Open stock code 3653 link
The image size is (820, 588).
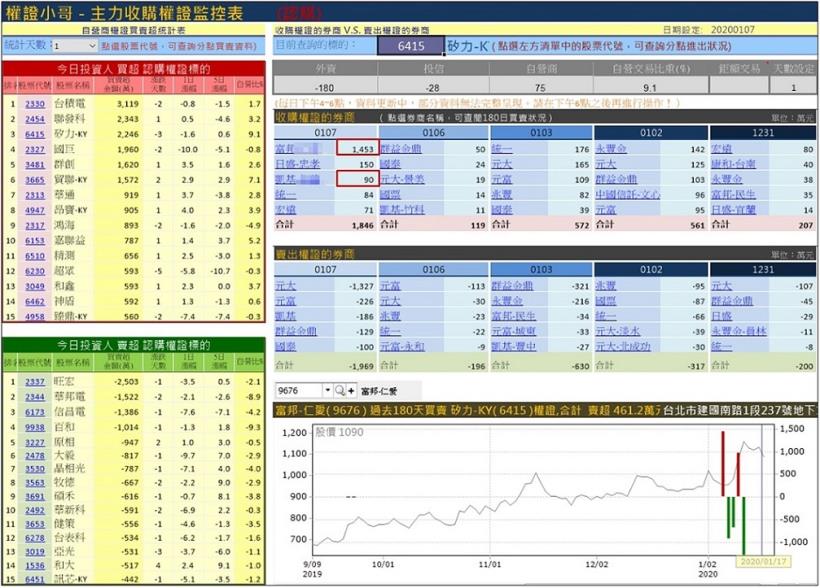tap(35, 524)
